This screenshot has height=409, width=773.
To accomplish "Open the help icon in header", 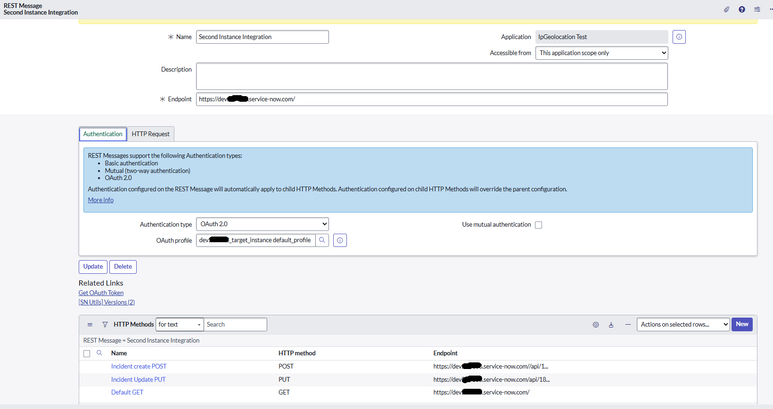I will 742,9.
